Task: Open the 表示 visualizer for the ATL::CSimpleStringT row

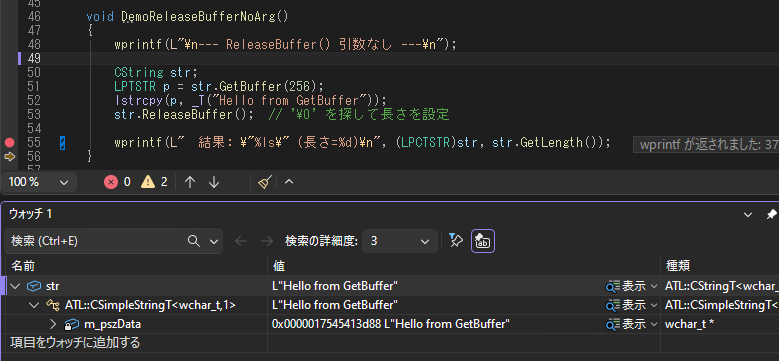Action: pos(626,305)
